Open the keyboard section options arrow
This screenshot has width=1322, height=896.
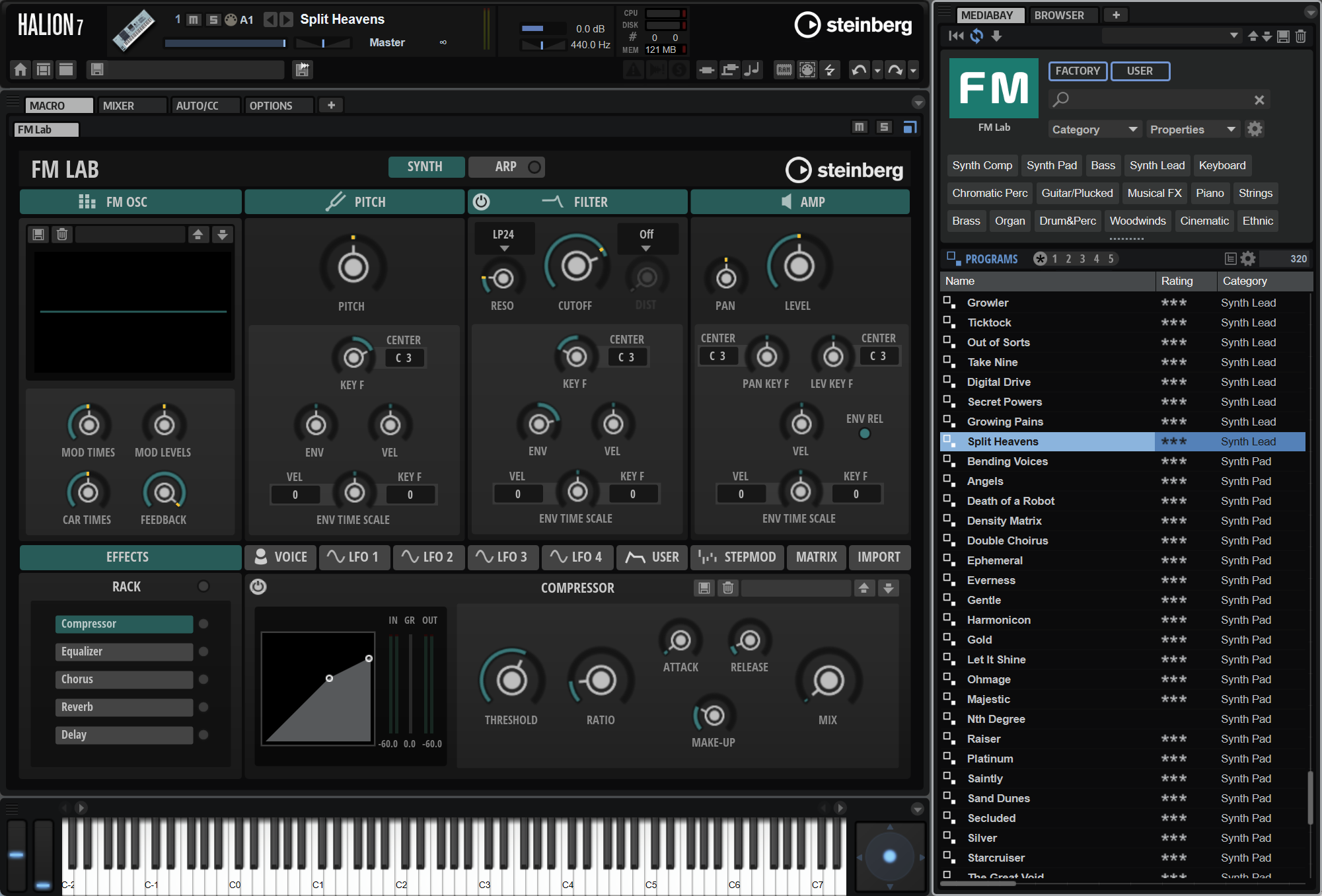(918, 809)
